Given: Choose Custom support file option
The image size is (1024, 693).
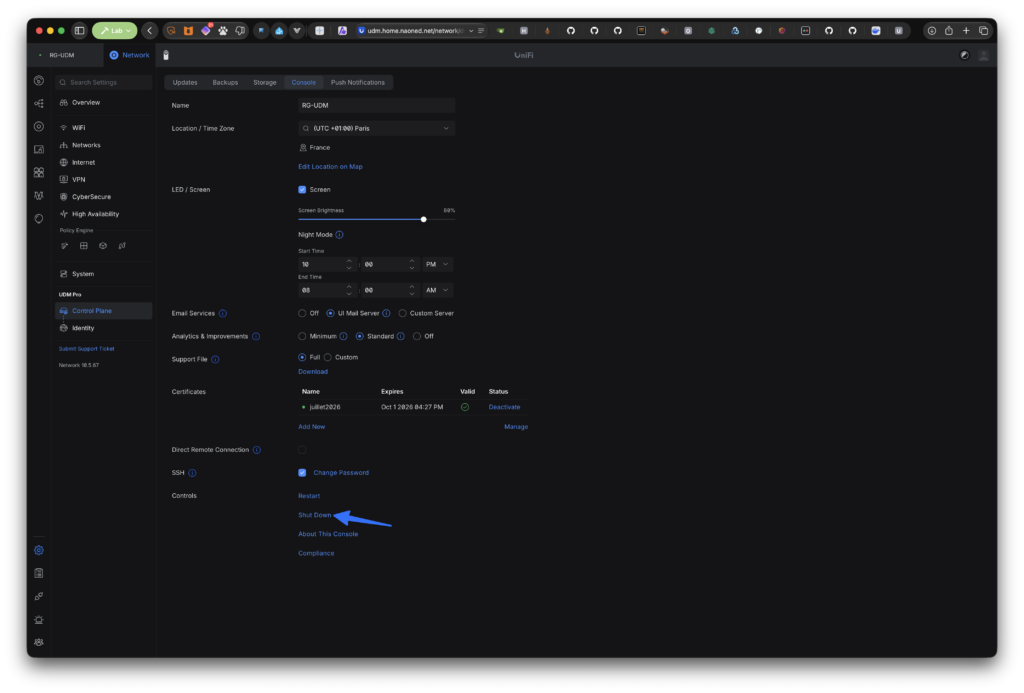Looking at the screenshot, I should point(328,357).
